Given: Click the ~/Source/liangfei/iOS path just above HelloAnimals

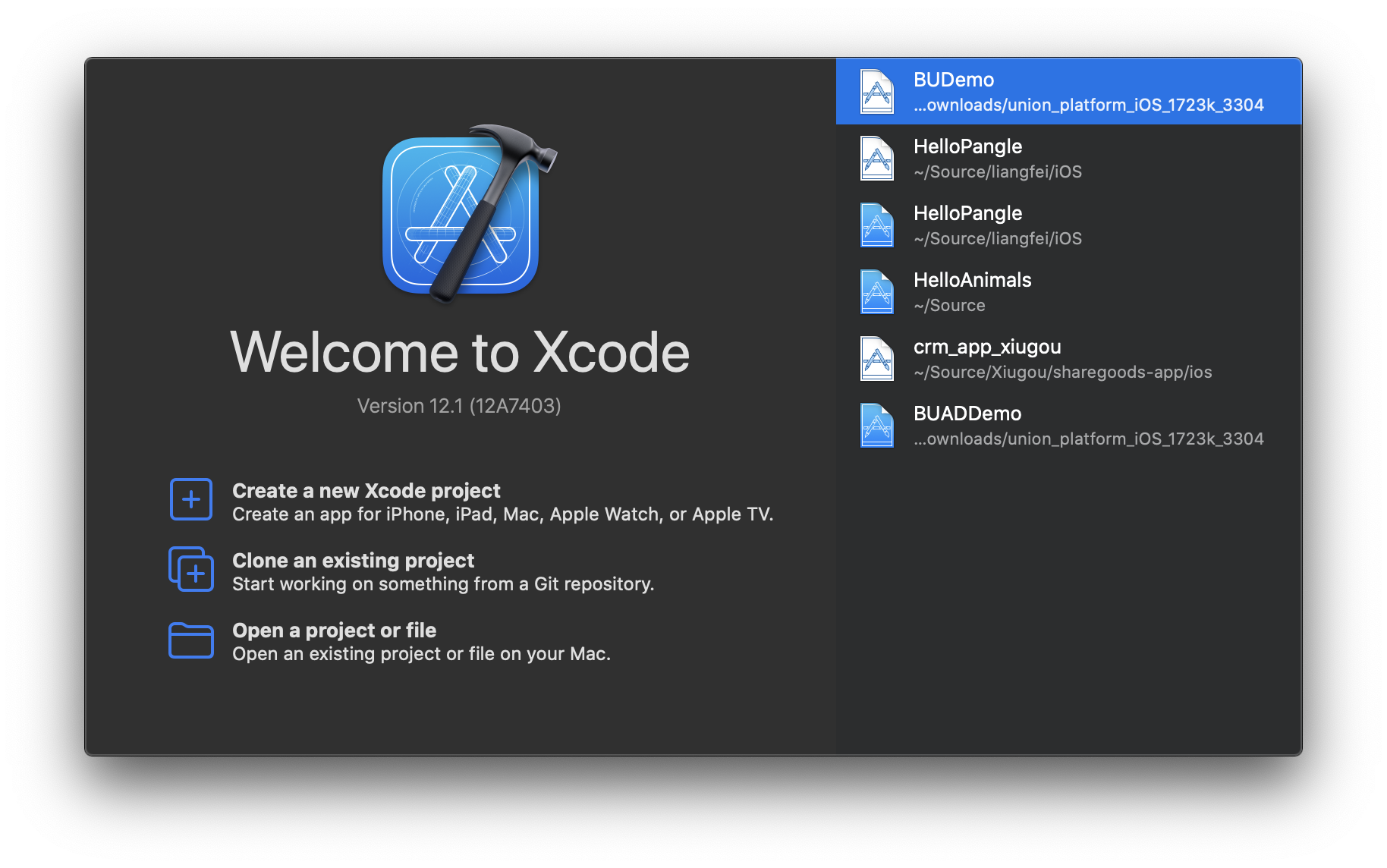Looking at the screenshot, I should pyautogui.click(x=998, y=238).
